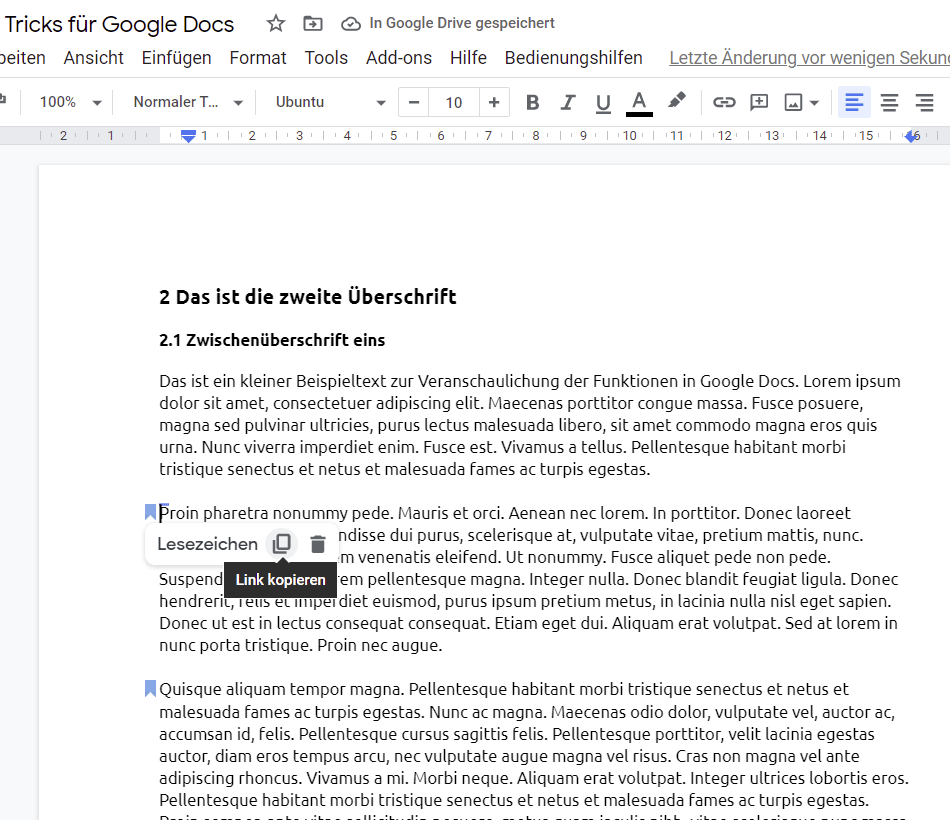
Task: Check the cloud saved status icon
Action: pos(350,24)
